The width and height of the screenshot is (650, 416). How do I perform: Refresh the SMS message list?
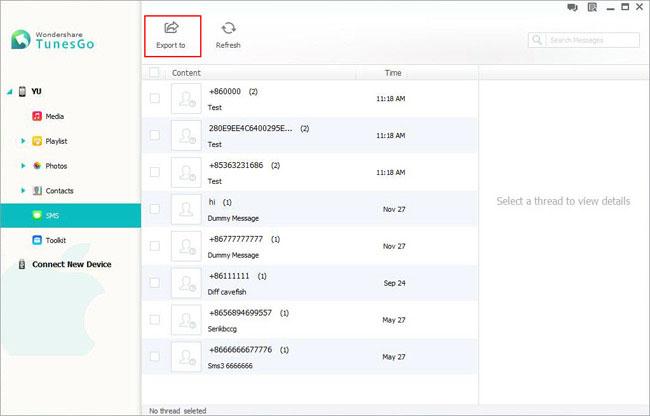(x=228, y=36)
